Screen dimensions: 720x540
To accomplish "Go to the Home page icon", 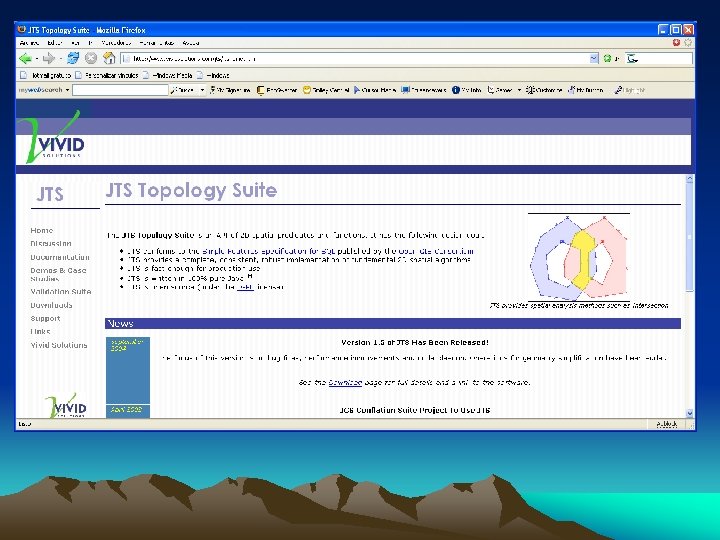I will click(x=109, y=58).
